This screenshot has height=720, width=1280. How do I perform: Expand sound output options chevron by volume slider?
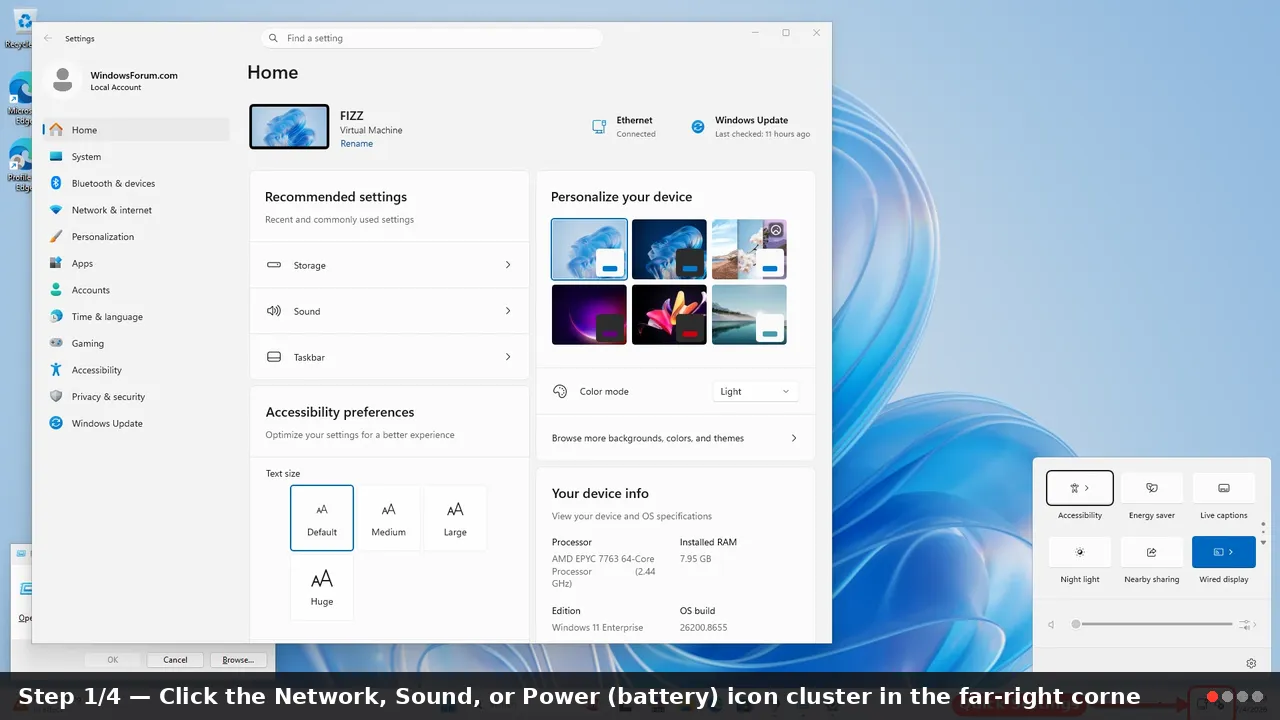click(x=1253, y=624)
